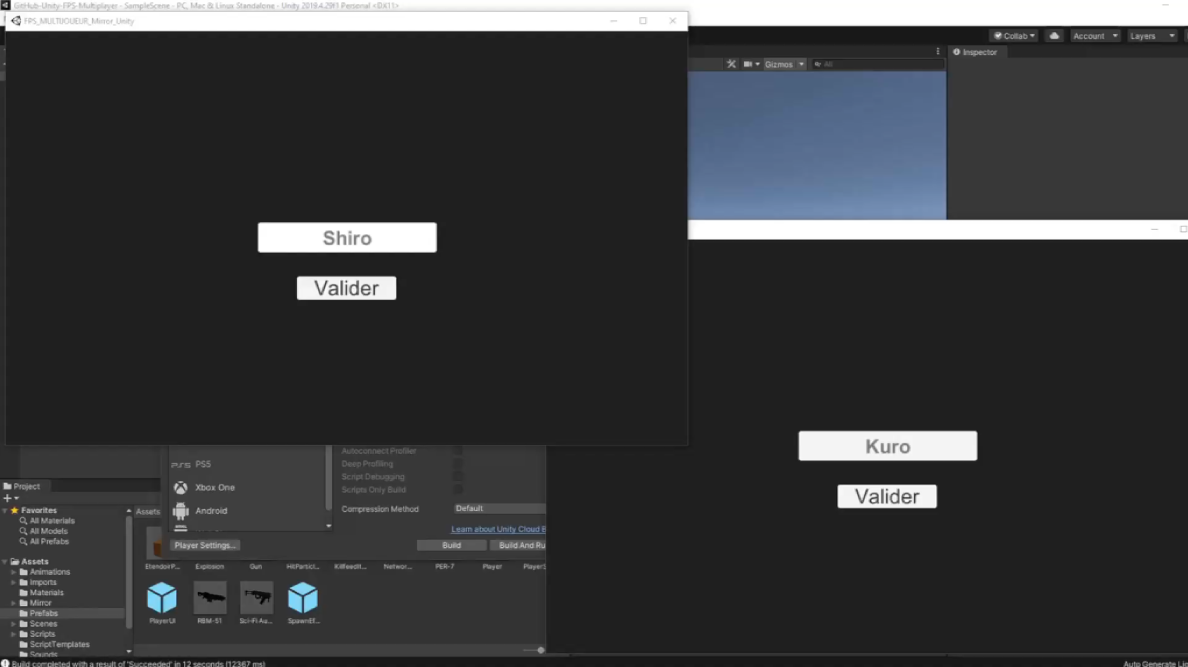Click the Valider button below Shiro
Image resolution: width=1188 pixels, height=667 pixels.
(346, 288)
